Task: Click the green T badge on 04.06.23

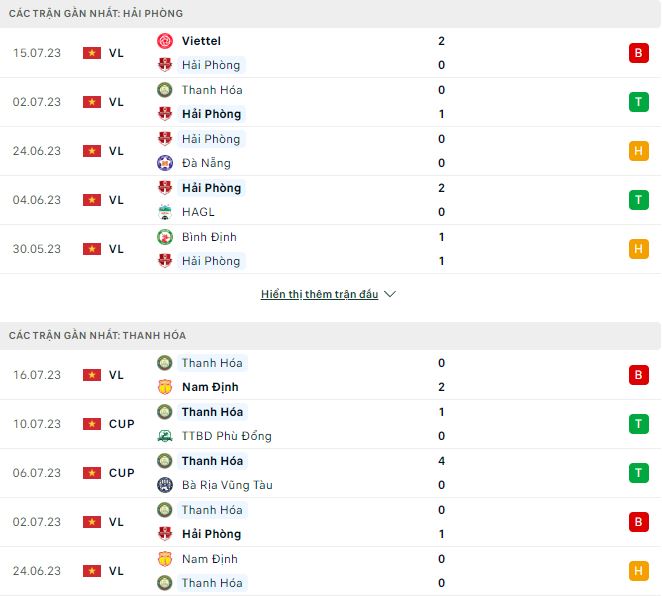Action: 639,200
